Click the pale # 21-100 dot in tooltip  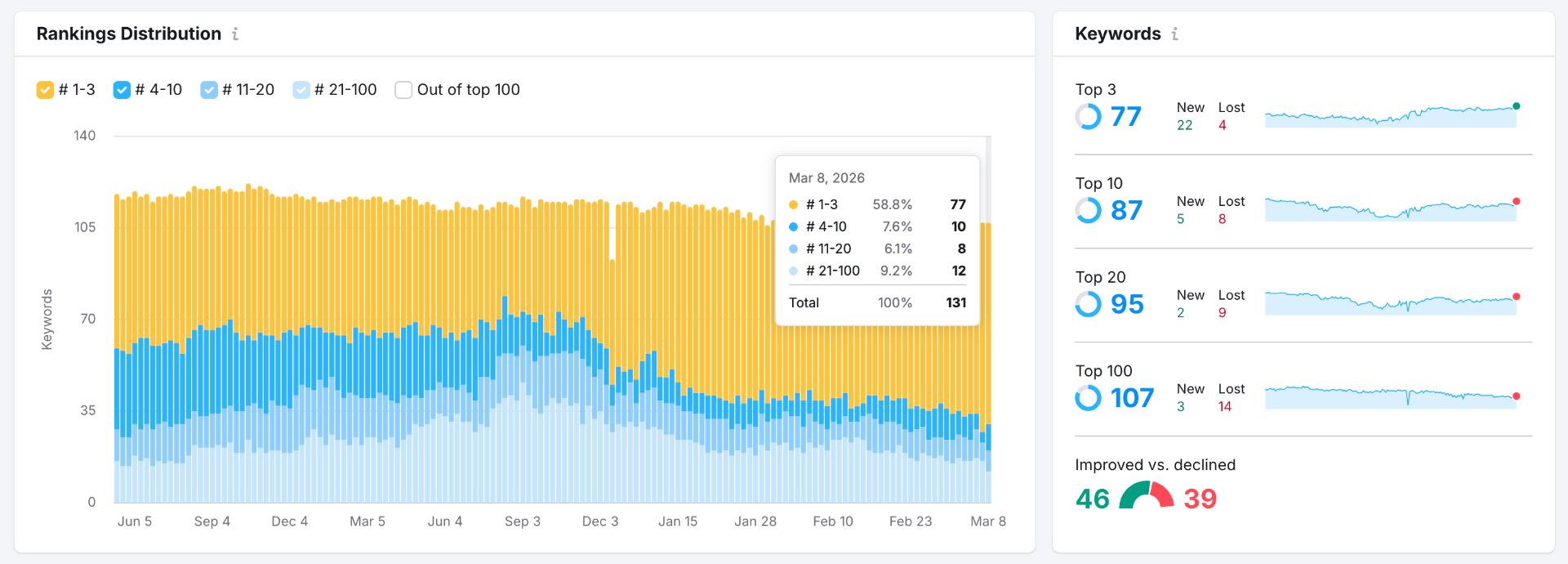pyautogui.click(x=794, y=271)
